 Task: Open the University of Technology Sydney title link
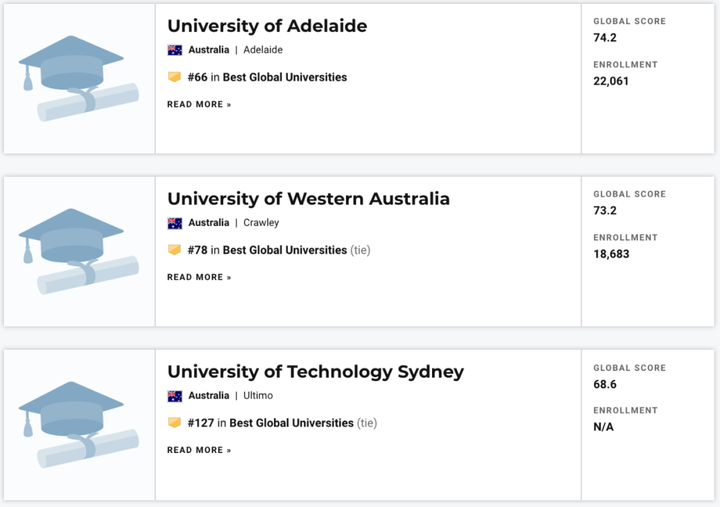pyautogui.click(x=315, y=372)
